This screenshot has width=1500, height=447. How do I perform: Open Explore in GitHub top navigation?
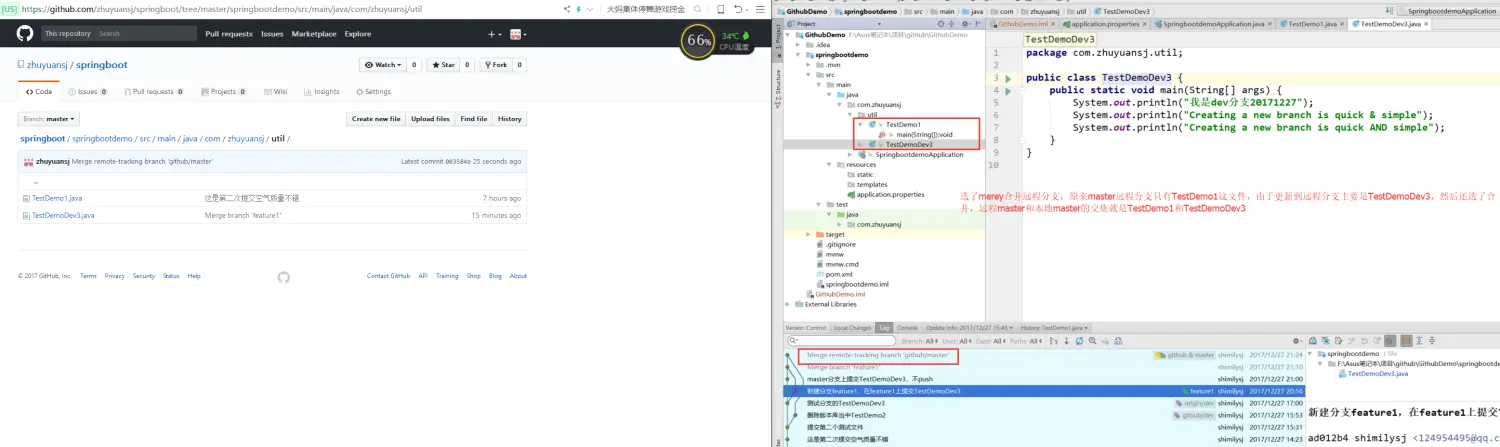pyautogui.click(x=358, y=34)
